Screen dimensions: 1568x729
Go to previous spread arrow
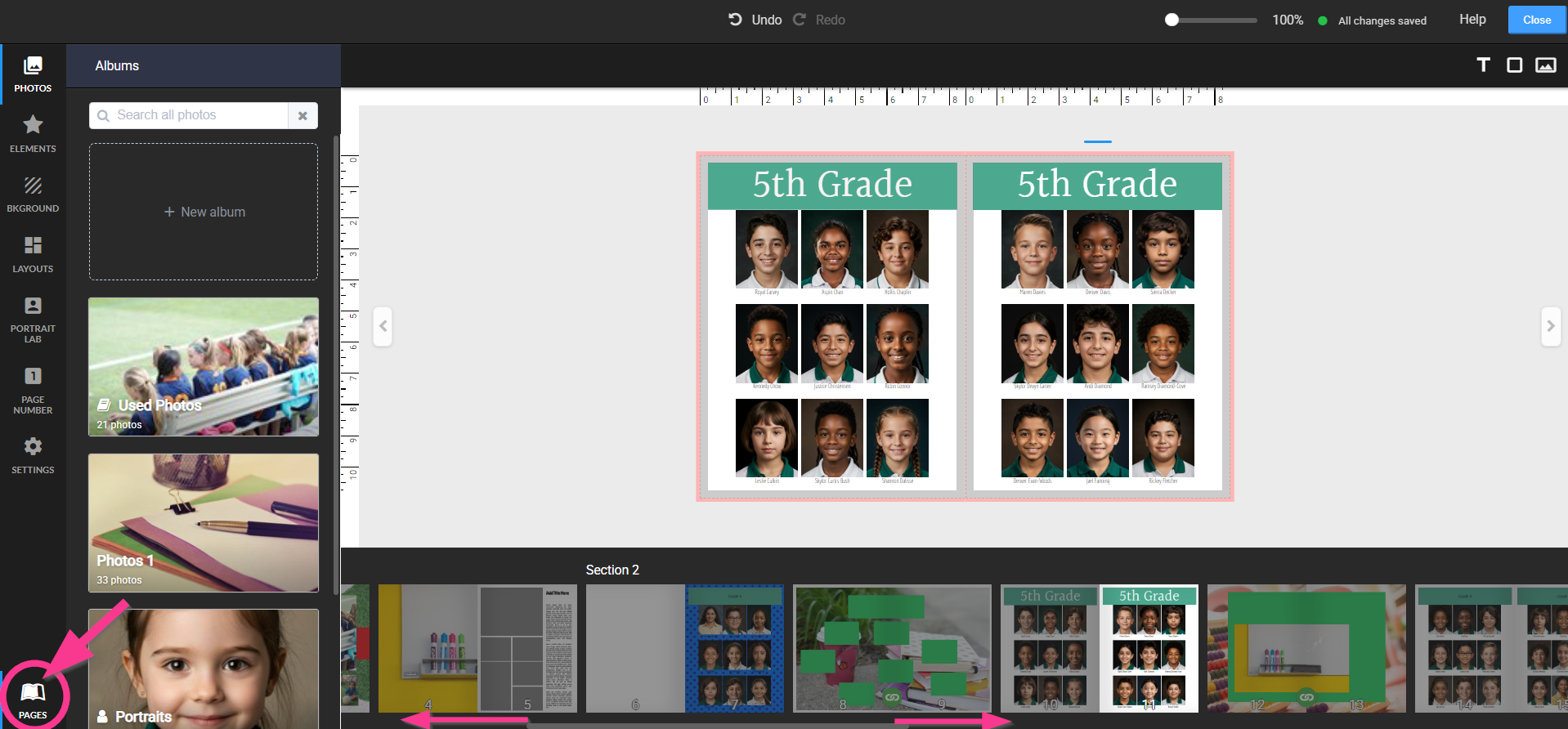coord(383,326)
